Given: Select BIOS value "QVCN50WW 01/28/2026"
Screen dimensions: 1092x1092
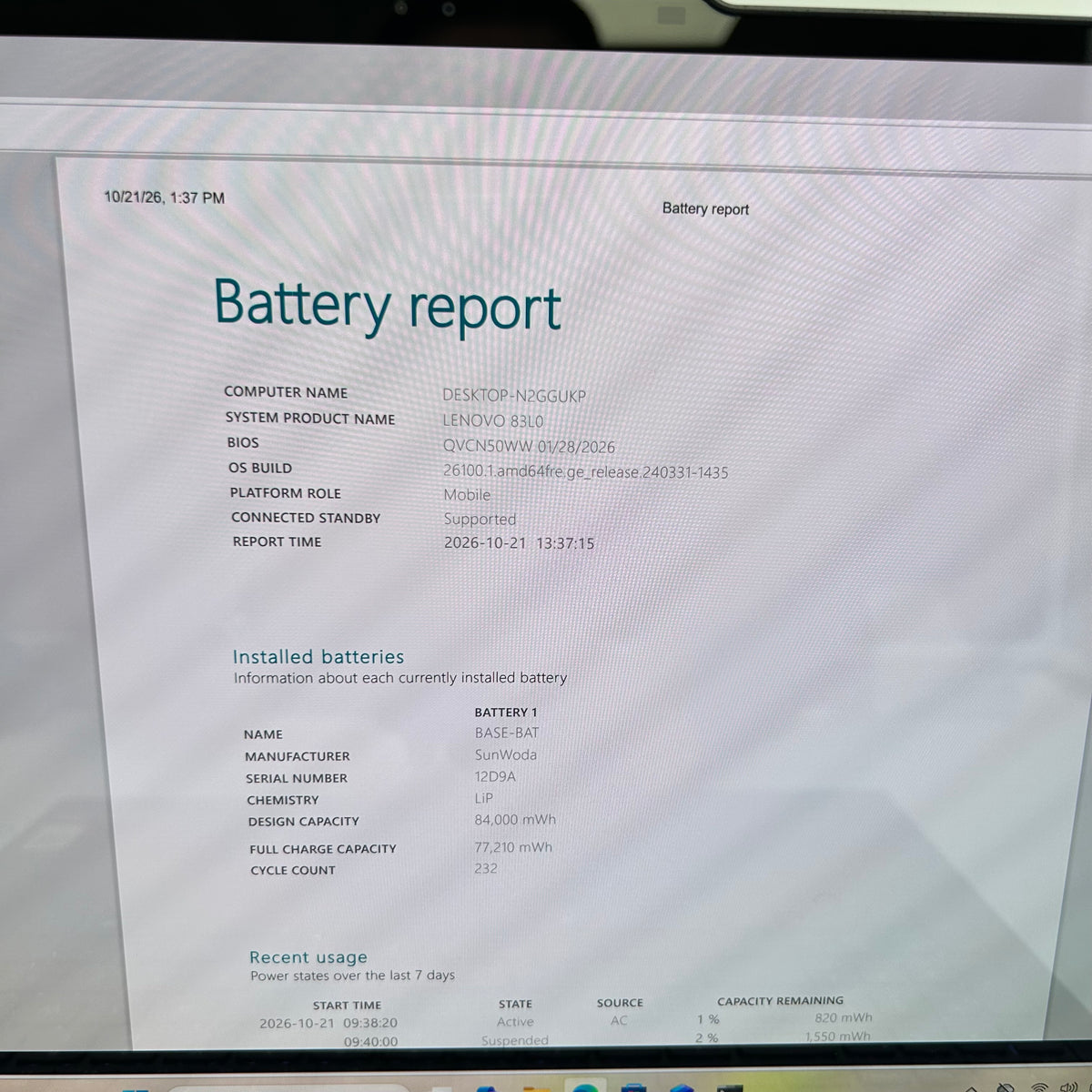Looking at the screenshot, I should [529, 447].
